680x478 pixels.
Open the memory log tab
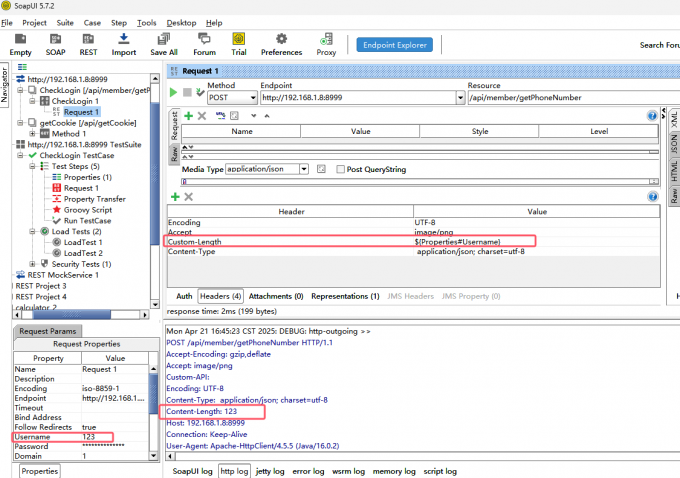click(x=394, y=471)
